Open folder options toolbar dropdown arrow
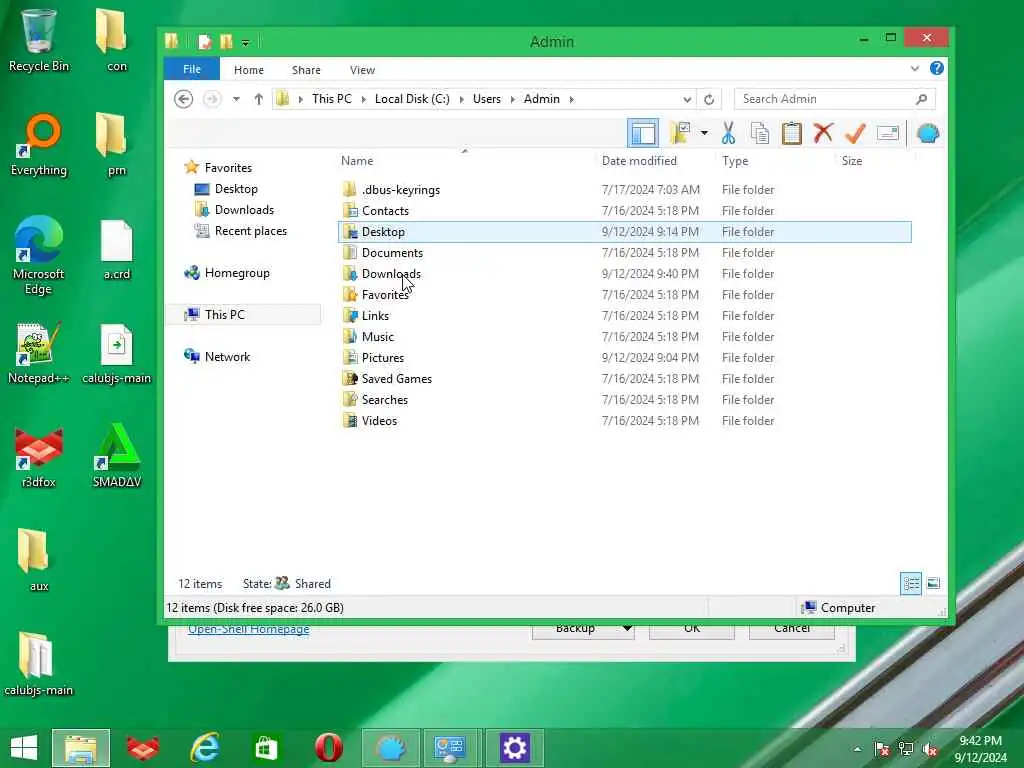Viewport: 1024px width, 768px height. (704, 133)
